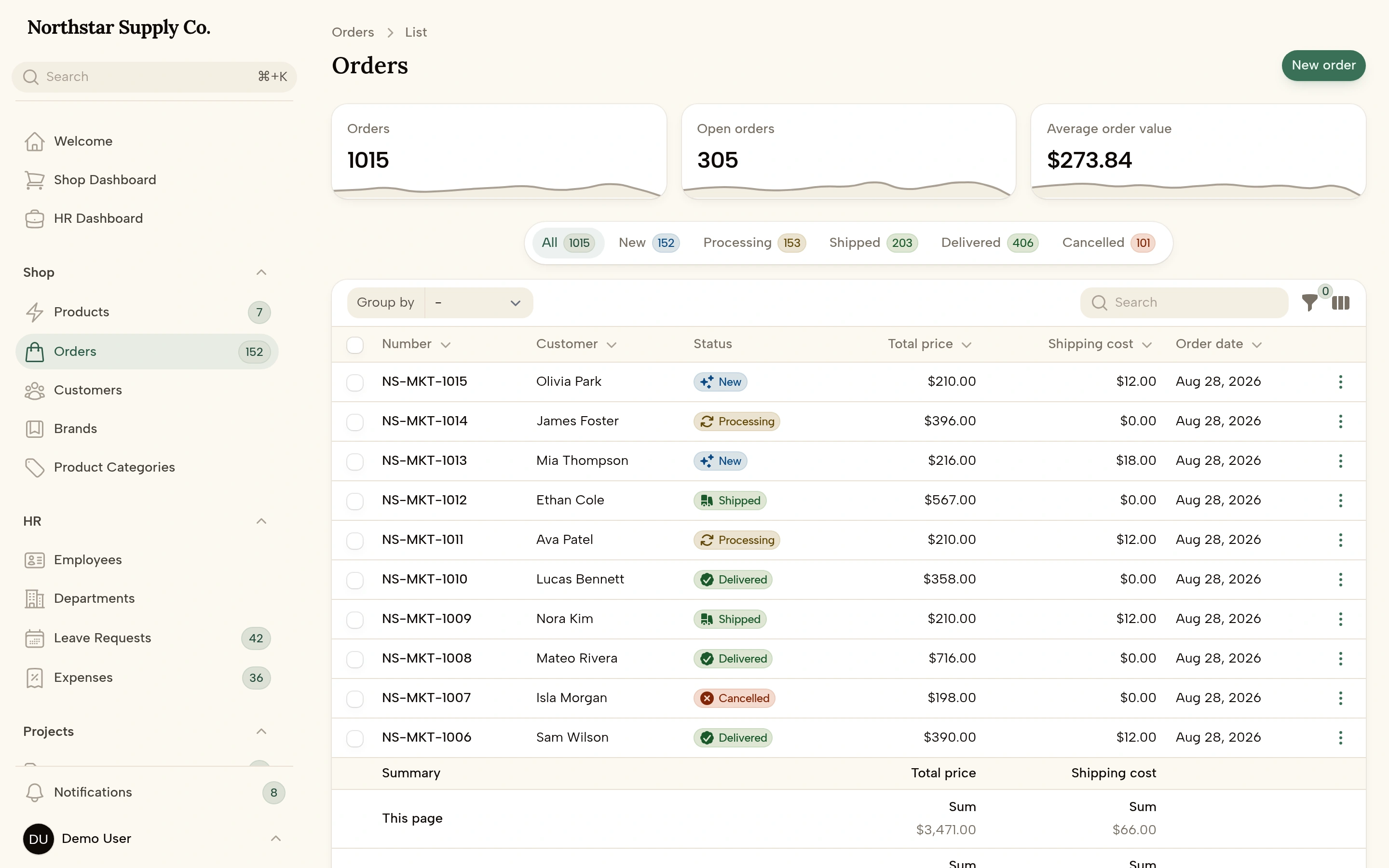Tick the select-all checkbox in table header
The width and height of the screenshot is (1389, 868).
coord(354,344)
